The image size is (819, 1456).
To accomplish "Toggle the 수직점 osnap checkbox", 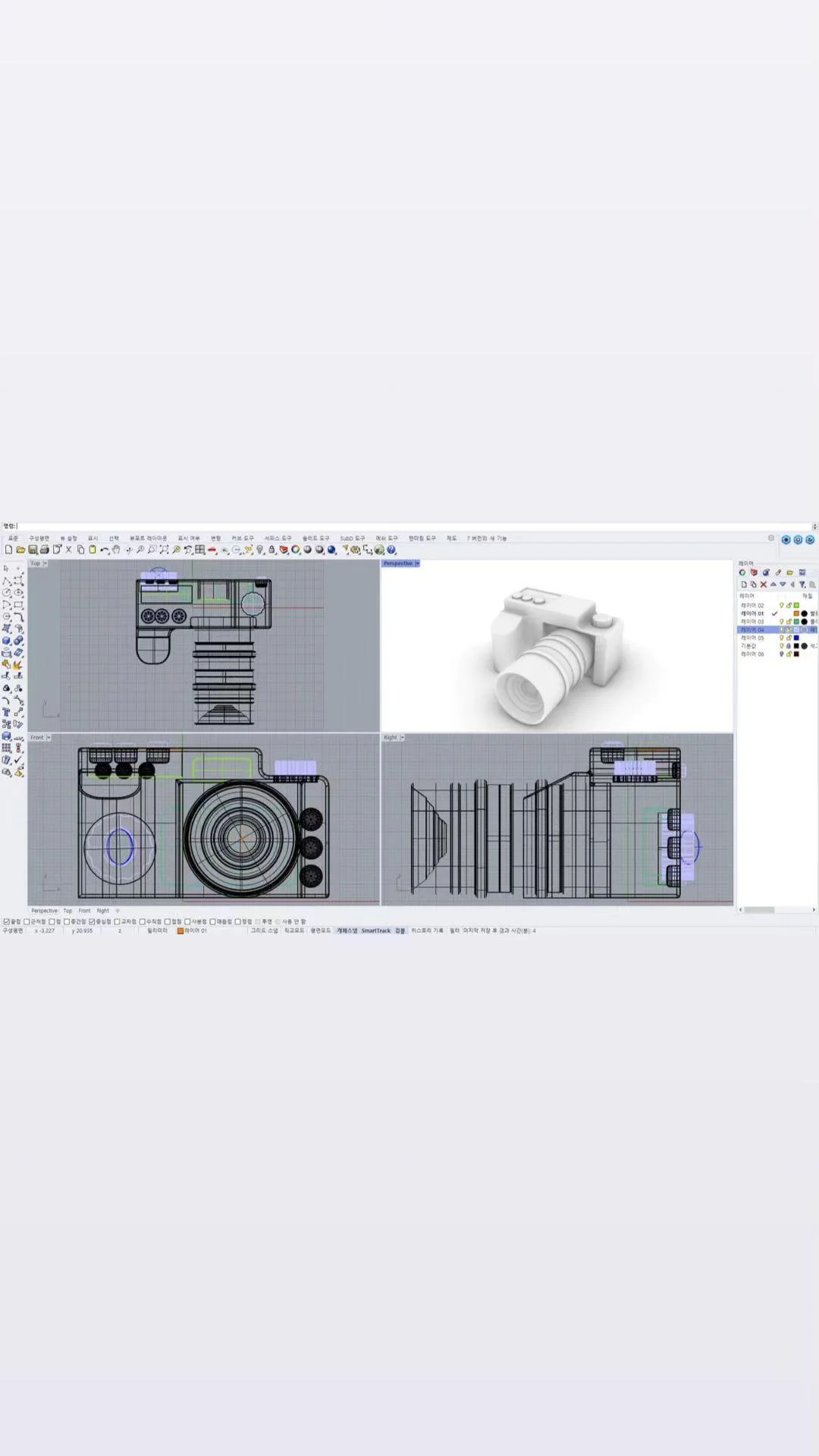I will pos(143,921).
